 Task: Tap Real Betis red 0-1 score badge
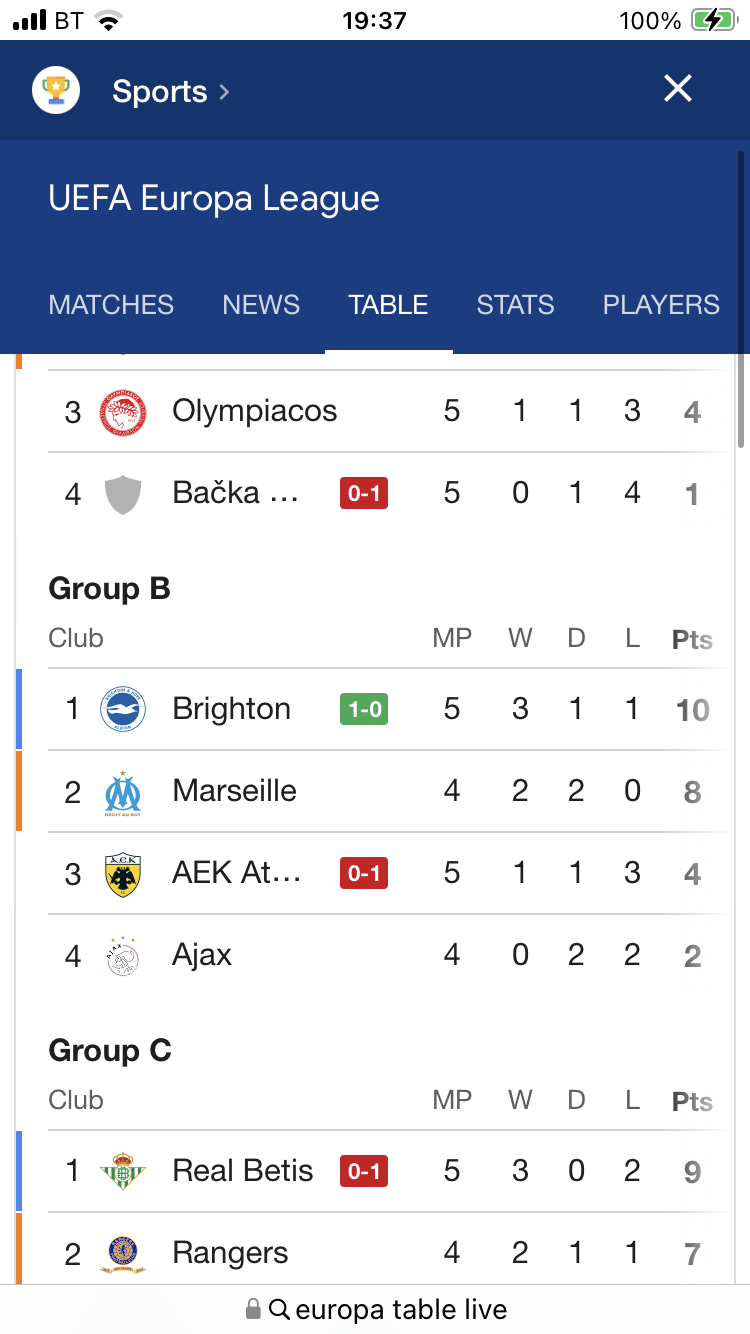pyautogui.click(x=364, y=1172)
